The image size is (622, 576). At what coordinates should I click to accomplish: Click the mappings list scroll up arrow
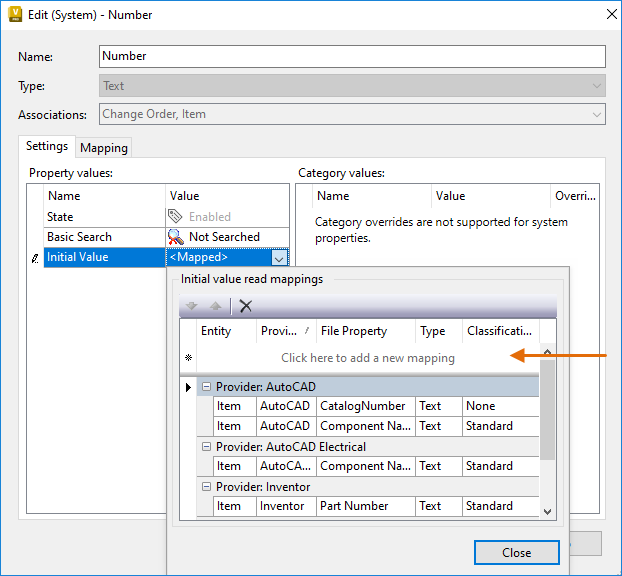[x=547, y=352]
